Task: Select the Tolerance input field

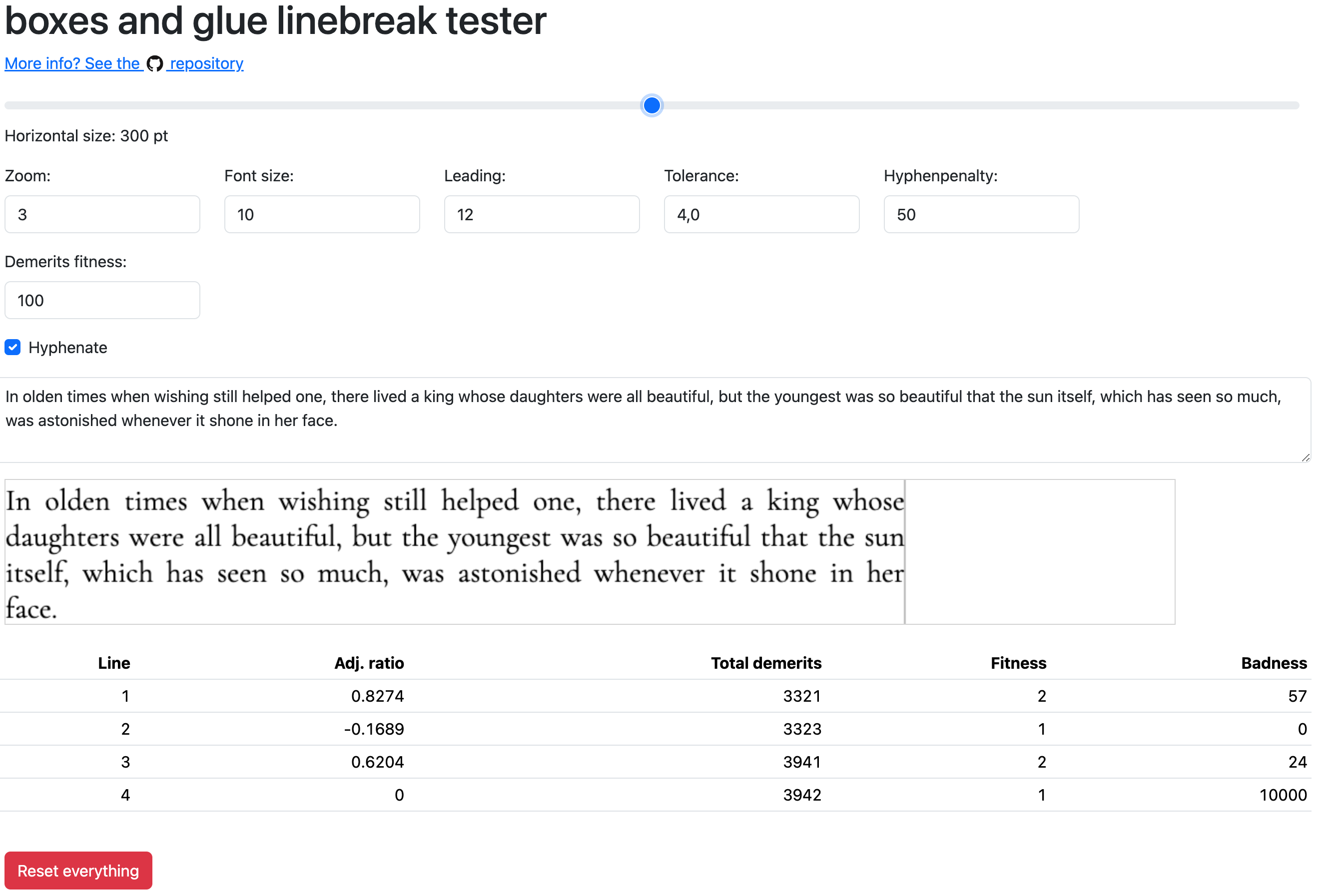Action: click(761, 214)
